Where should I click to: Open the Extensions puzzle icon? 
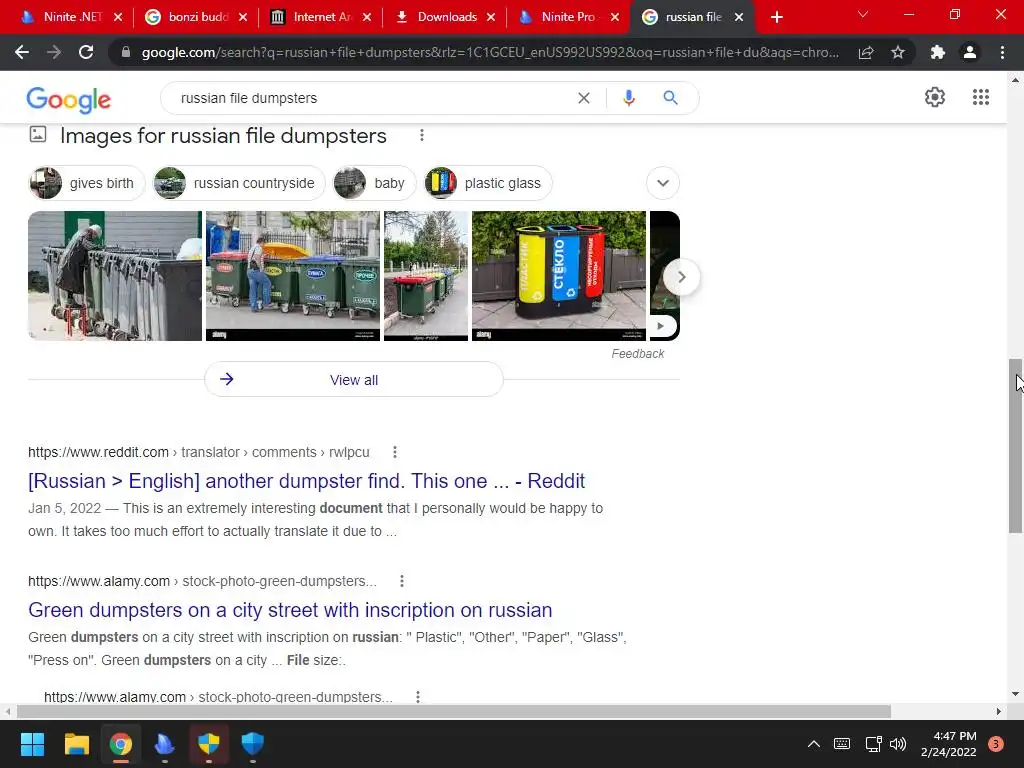[938, 52]
